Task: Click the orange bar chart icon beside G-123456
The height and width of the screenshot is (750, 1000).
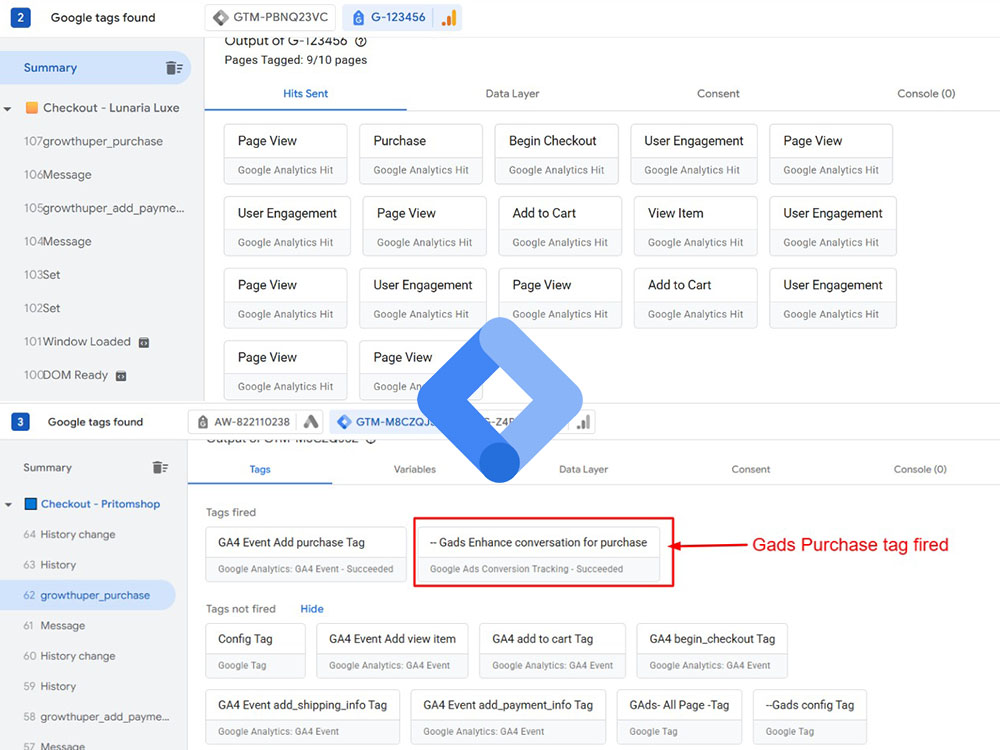Action: [449, 18]
